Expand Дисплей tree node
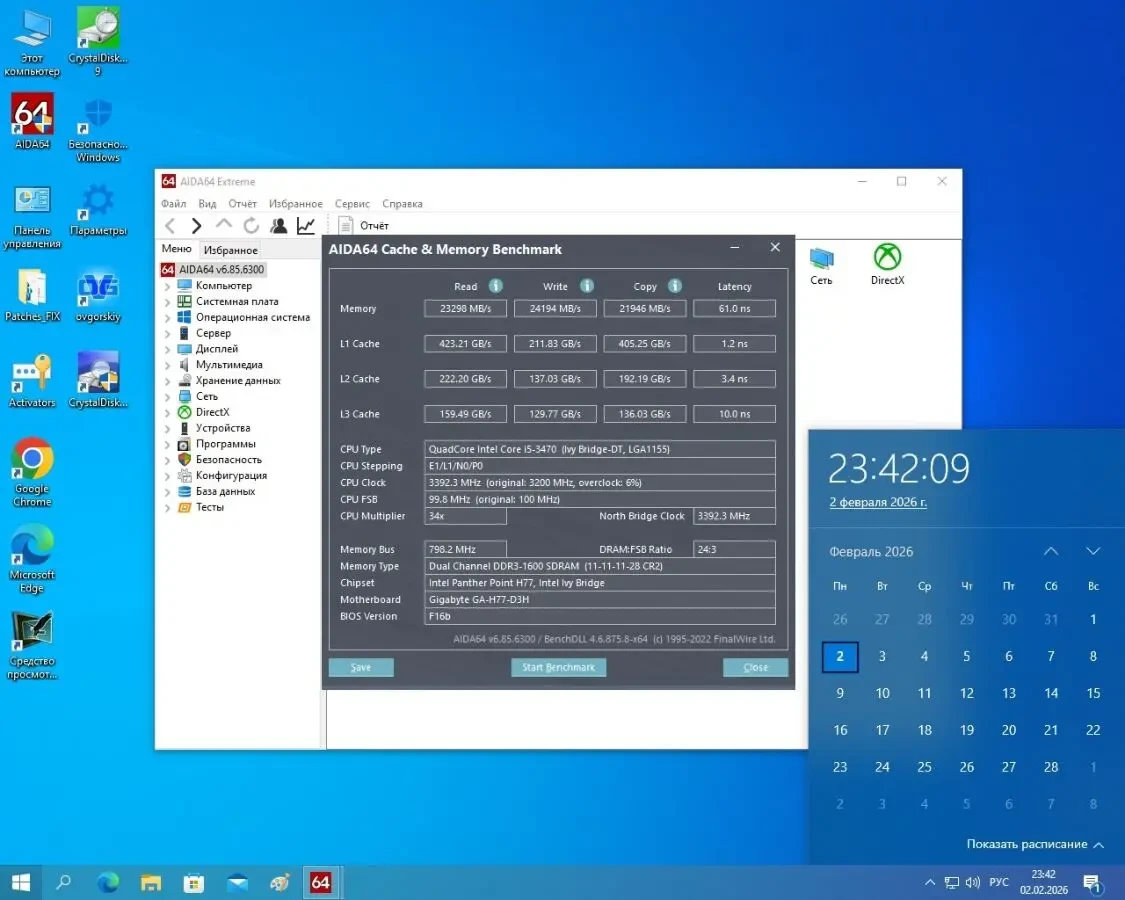The image size is (1125, 900). click(x=167, y=349)
